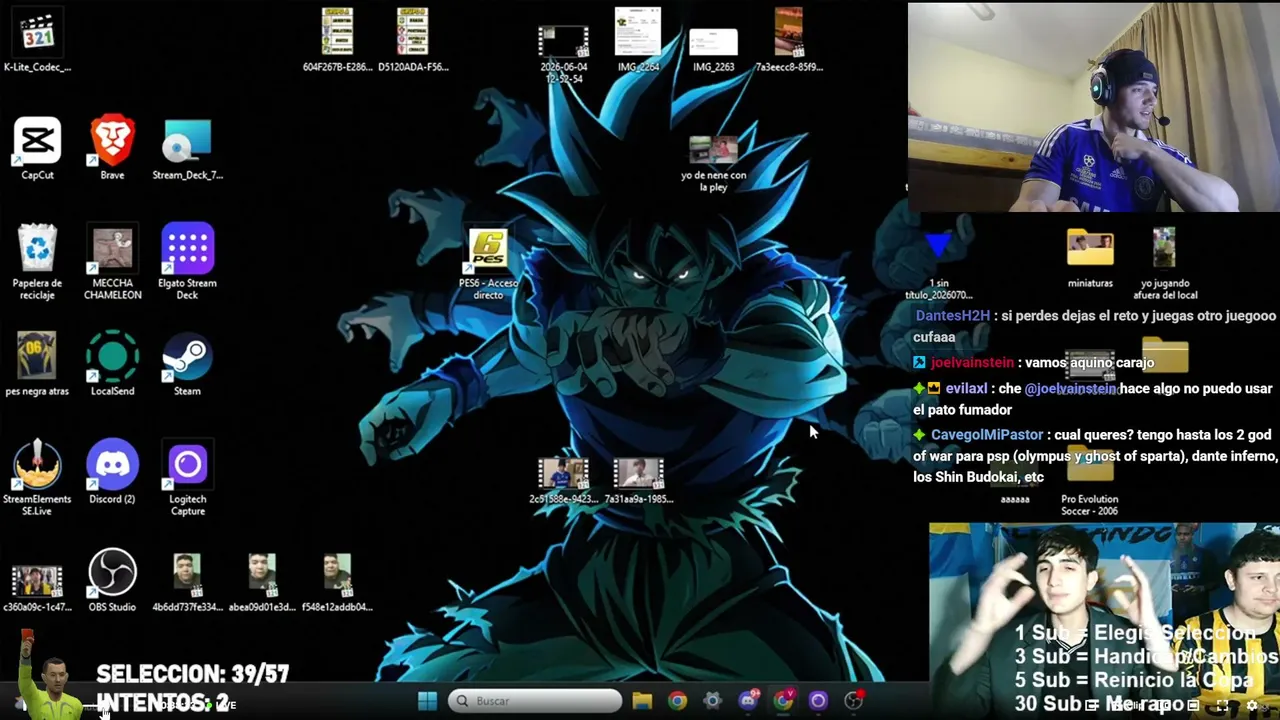Switch to Discord in the taskbar

click(x=748, y=701)
